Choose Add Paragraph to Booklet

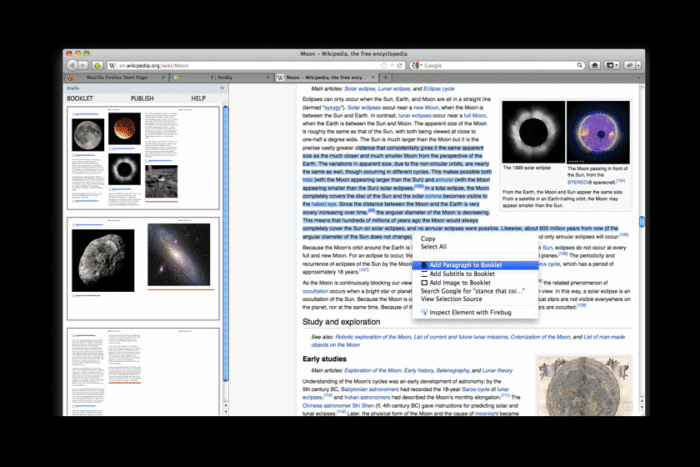tap(475, 265)
